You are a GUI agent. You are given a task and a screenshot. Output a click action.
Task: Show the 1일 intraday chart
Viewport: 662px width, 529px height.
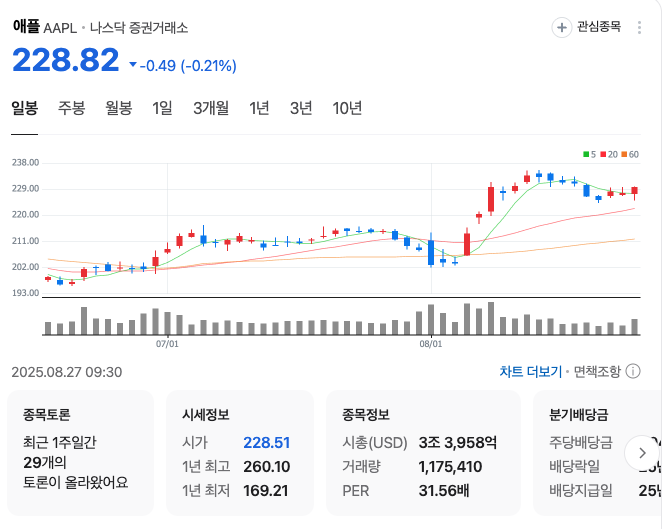coord(162,108)
